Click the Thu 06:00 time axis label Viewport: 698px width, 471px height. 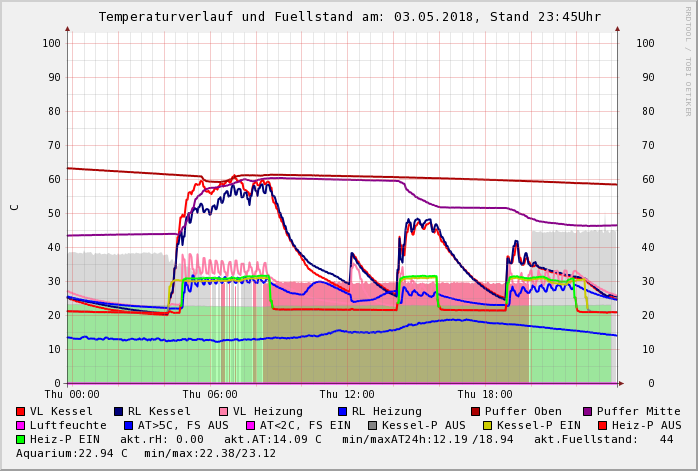210,394
